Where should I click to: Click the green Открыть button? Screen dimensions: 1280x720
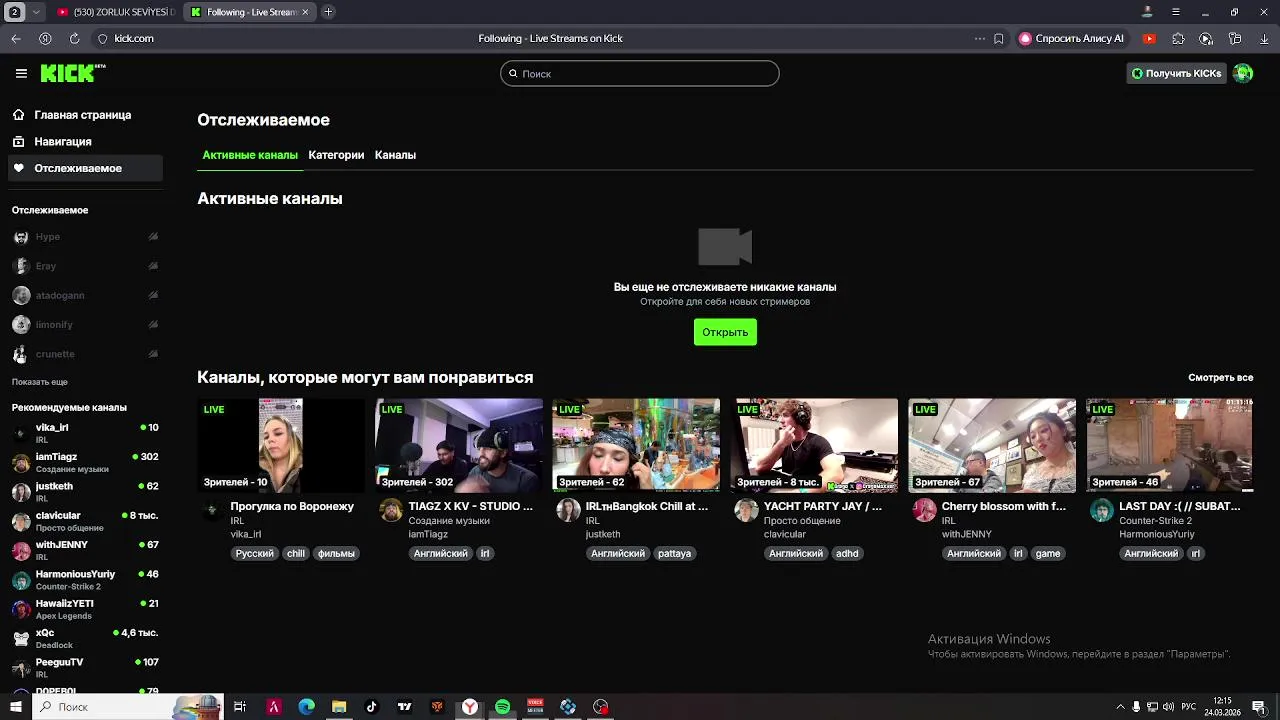725,332
